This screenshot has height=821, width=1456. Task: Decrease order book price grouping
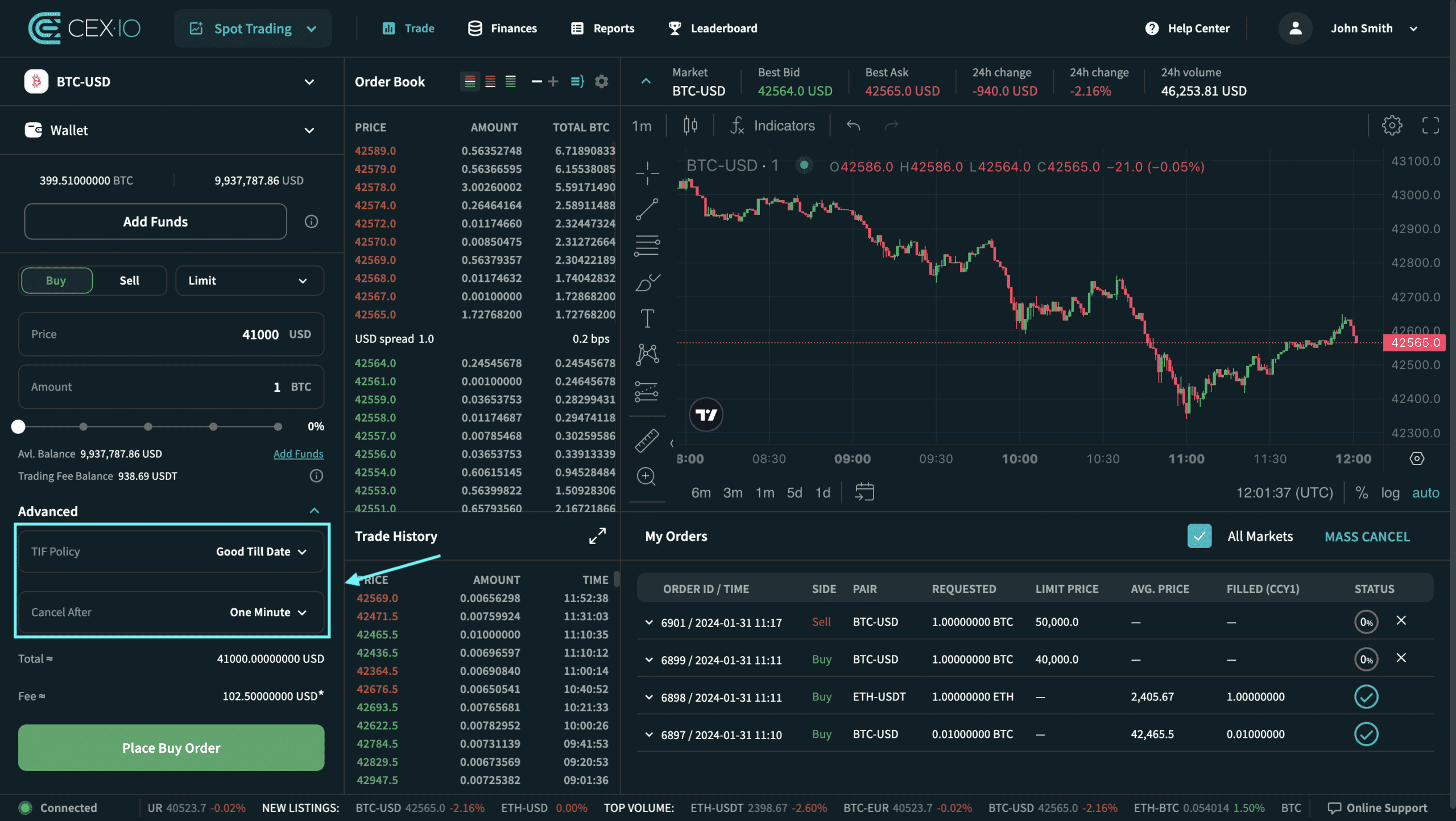[x=536, y=82]
